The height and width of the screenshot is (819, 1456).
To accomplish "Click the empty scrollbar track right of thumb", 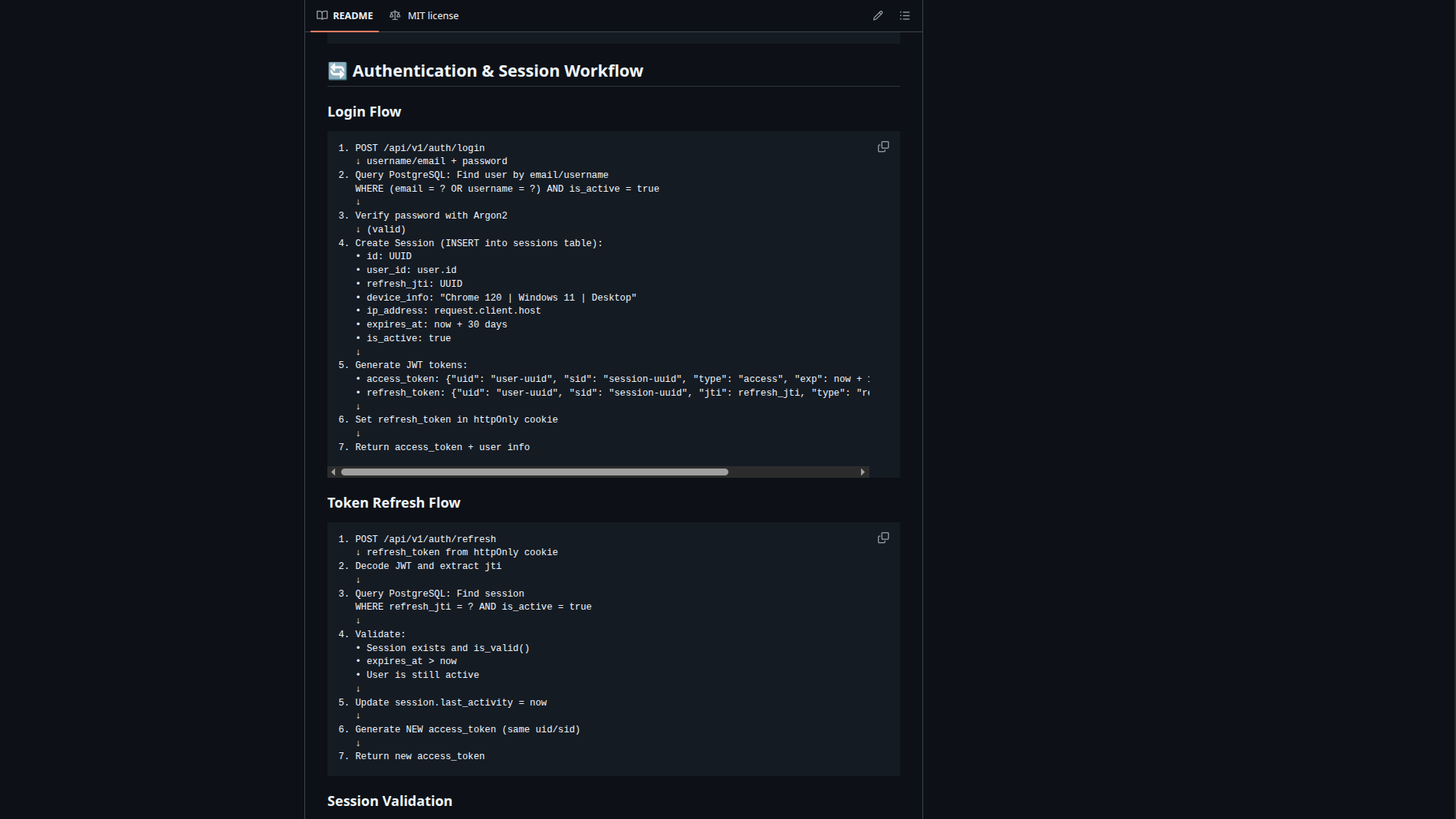I will [794, 472].
